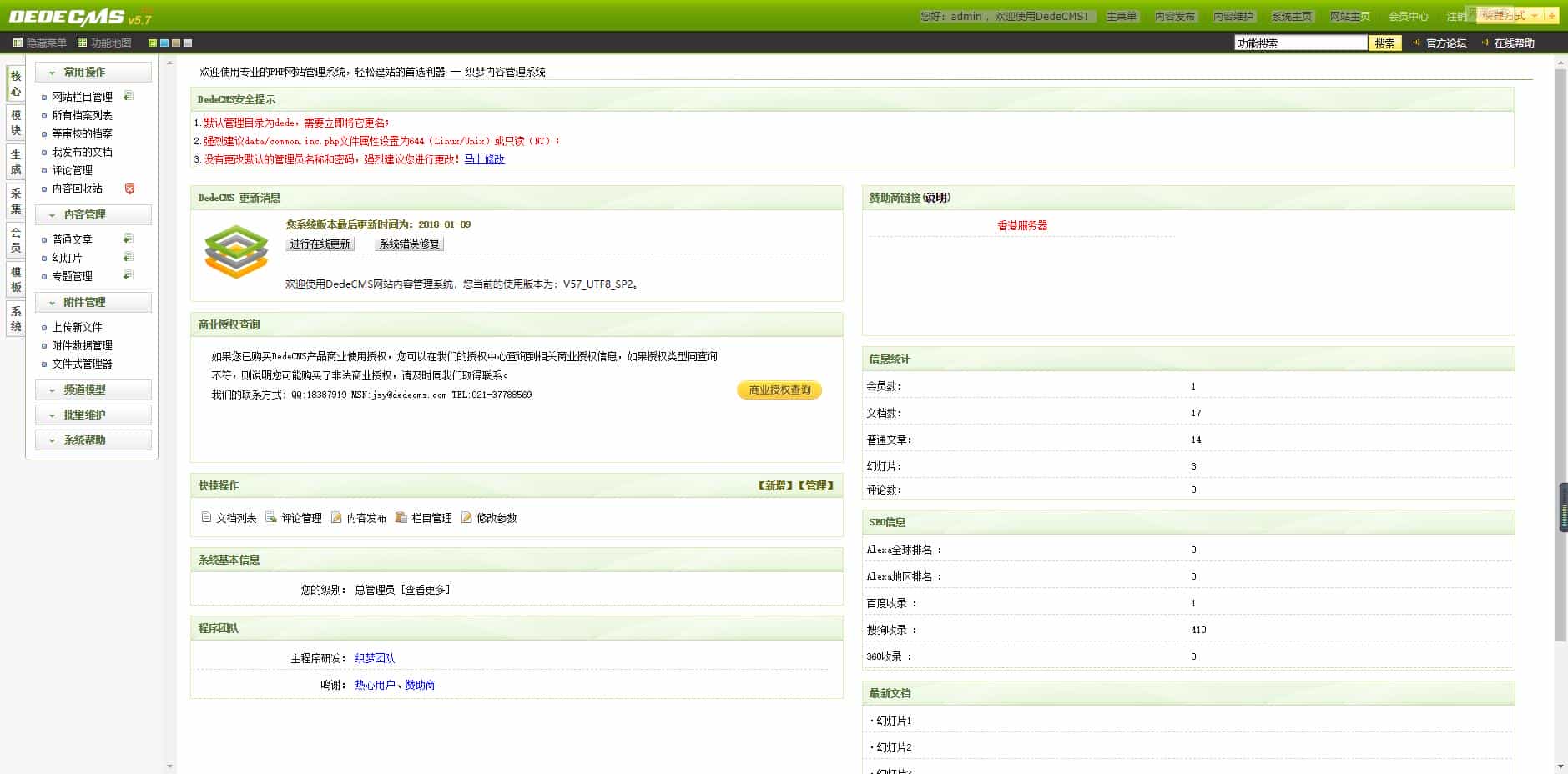The image size is (1568, 774).
Task: Select the green skin color swatch
Action: 153,43
